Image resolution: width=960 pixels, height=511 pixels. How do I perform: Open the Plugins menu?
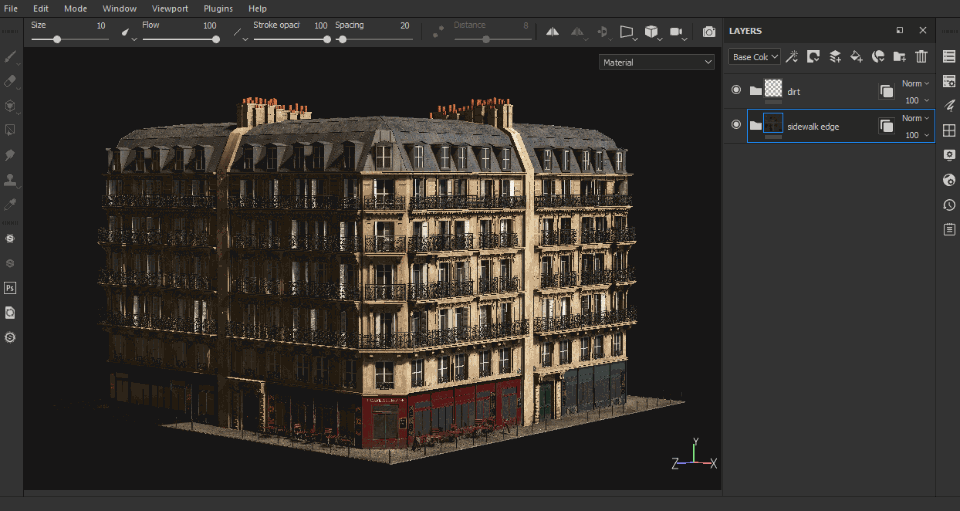(217, 8)
